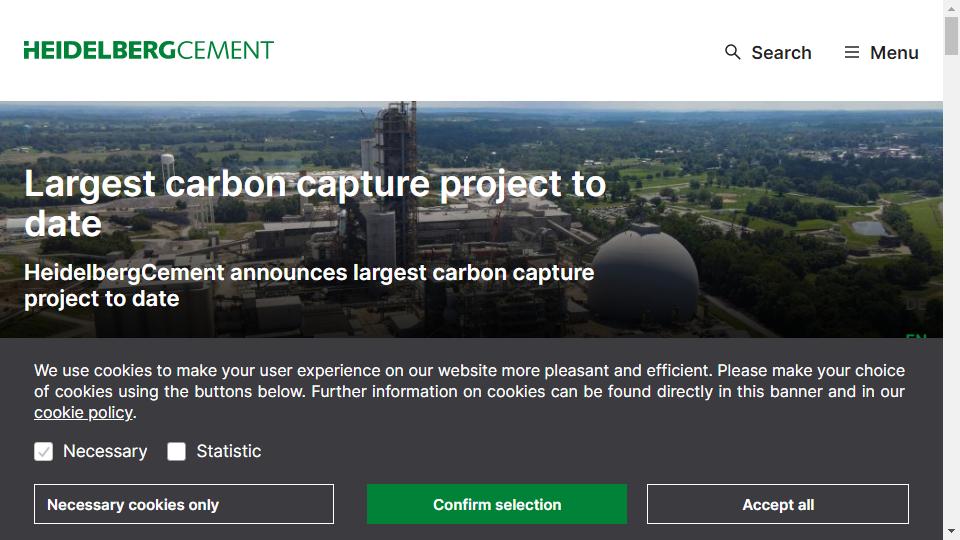Toggle the Necessary cookies checkbox
The image size is (960, 540).
pos(43,452)
